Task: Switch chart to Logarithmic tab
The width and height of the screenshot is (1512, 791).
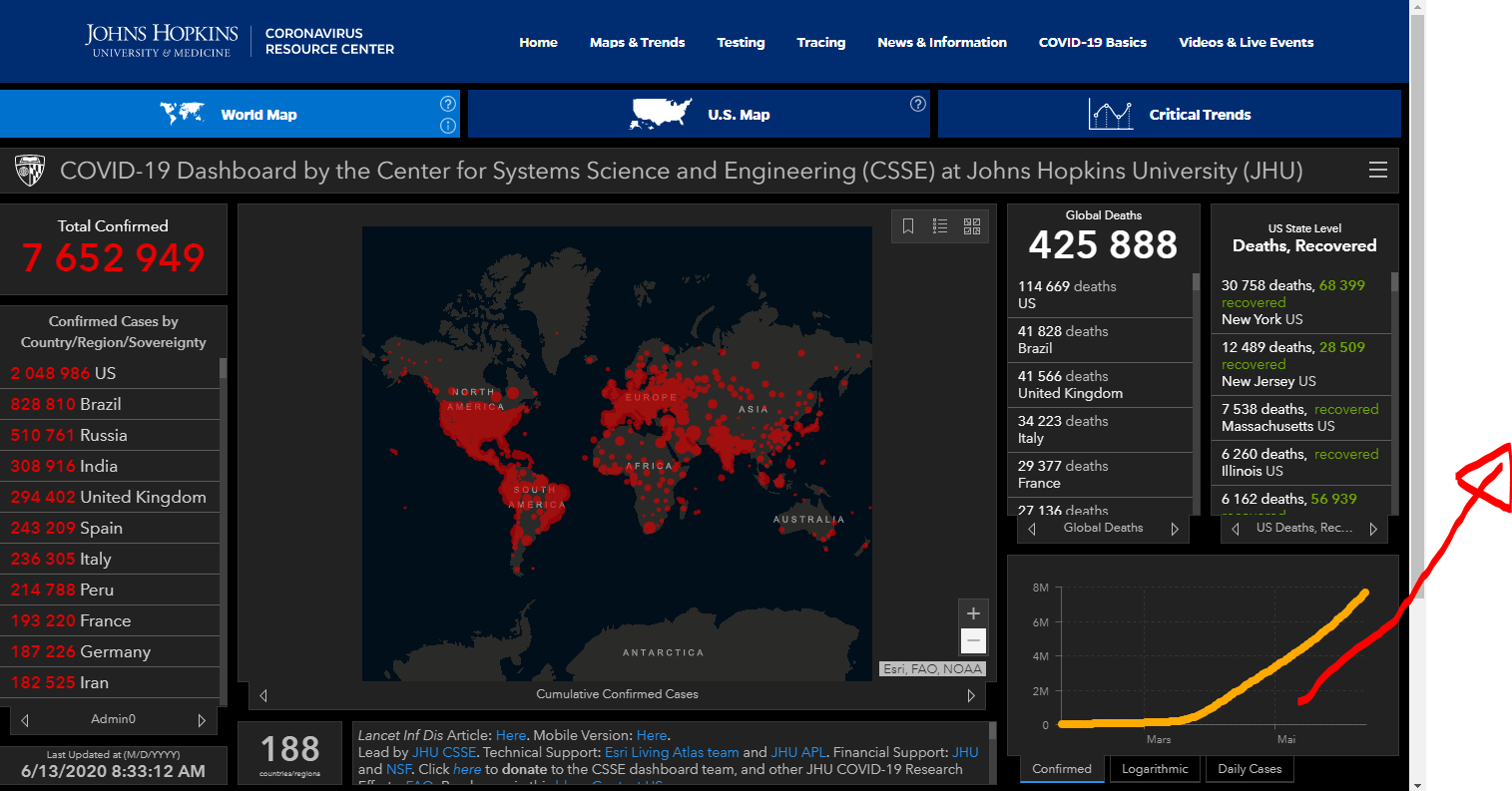Action: point(1155,769)
